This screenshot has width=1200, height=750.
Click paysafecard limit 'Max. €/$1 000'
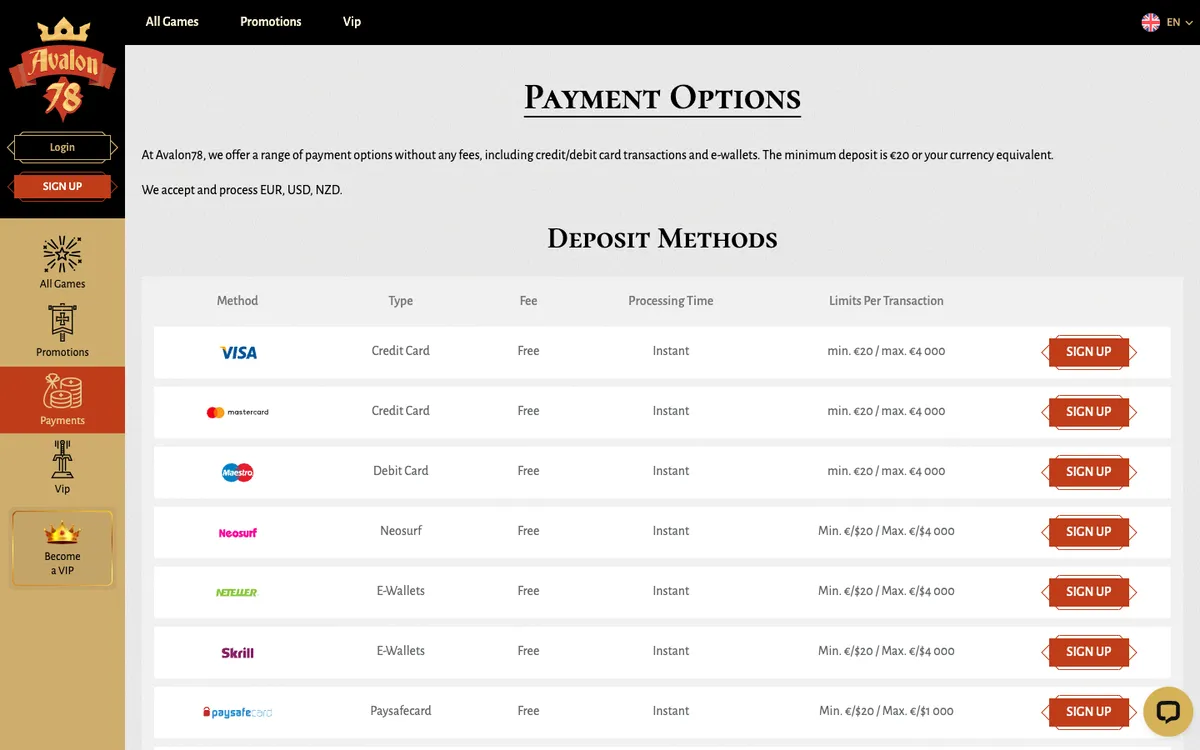[918, 711]
